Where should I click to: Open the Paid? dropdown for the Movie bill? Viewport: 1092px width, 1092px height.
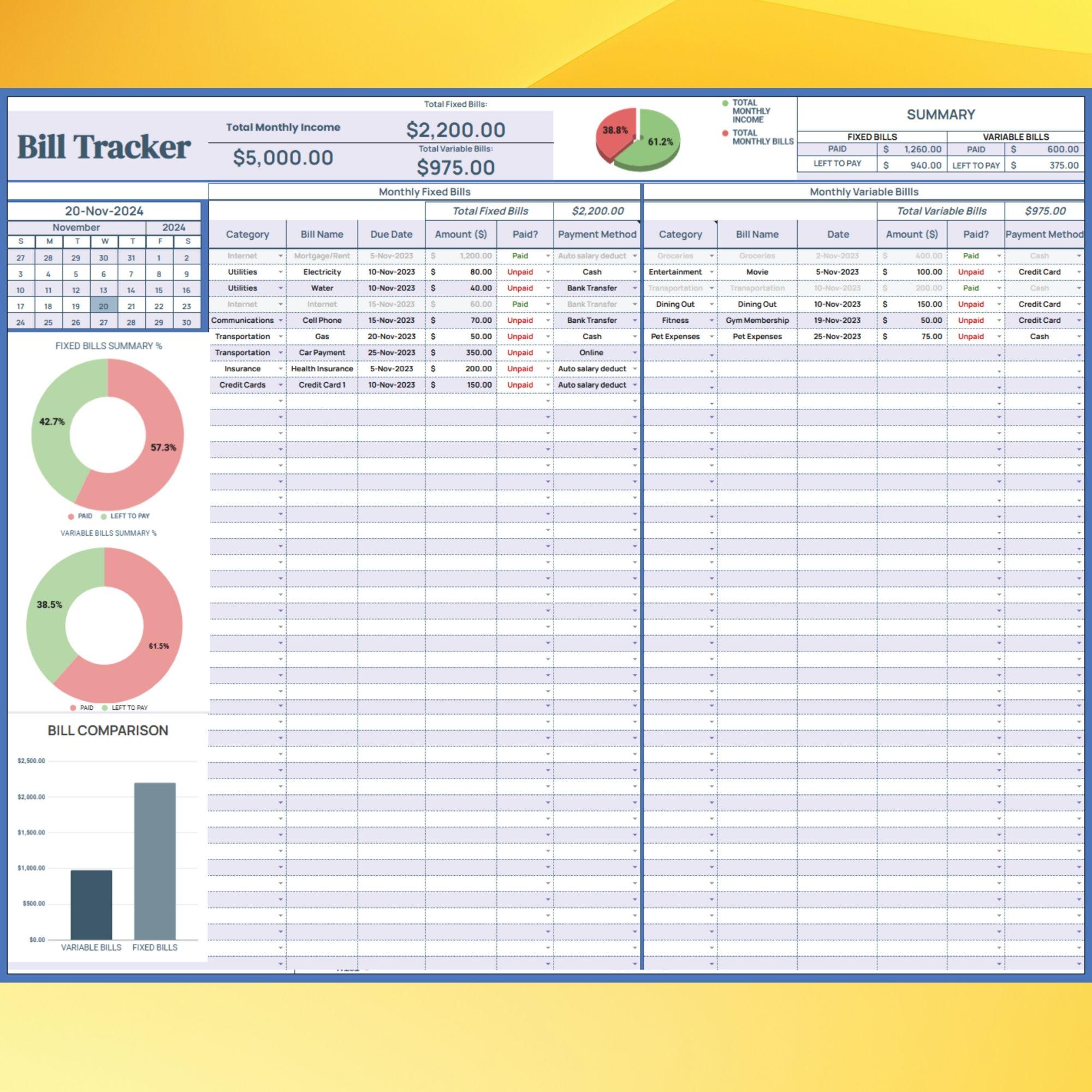coord(1000,272)
